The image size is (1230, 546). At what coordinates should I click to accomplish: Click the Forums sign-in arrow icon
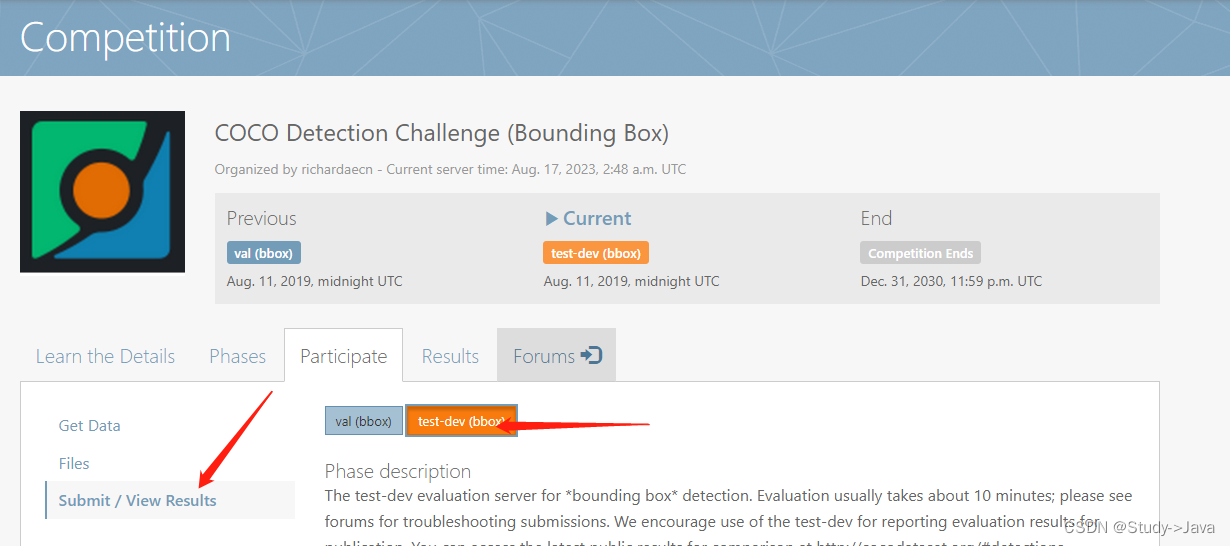coord(591,356)
